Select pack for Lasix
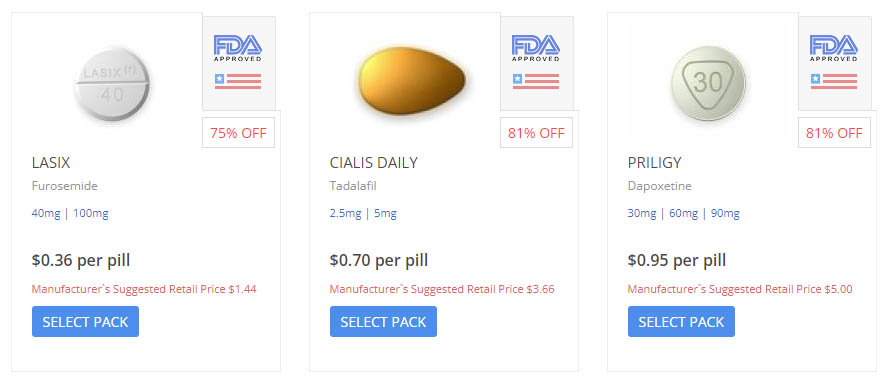888x384 pixels. [x=86, y=322]
